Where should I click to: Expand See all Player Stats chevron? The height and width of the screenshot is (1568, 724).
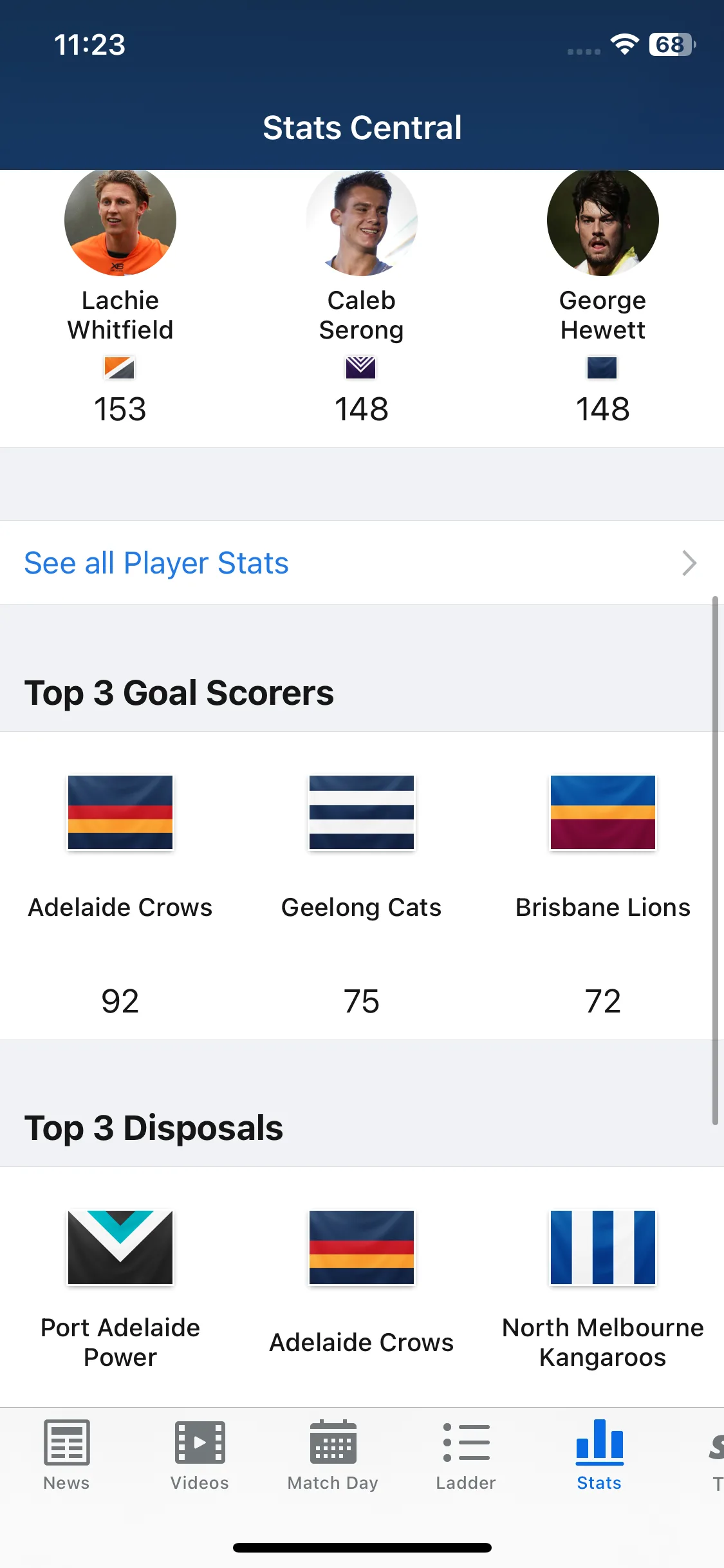(689, 563)
